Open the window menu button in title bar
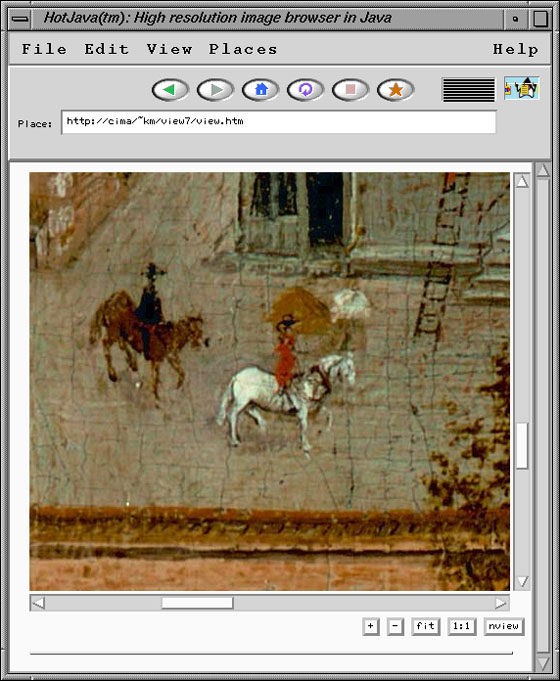 point(20,19)
